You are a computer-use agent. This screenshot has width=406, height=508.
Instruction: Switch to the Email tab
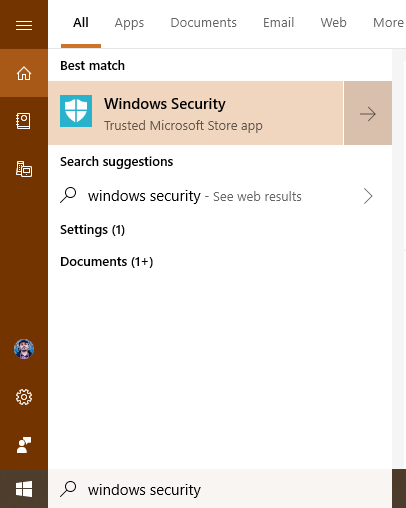[278, 23]
